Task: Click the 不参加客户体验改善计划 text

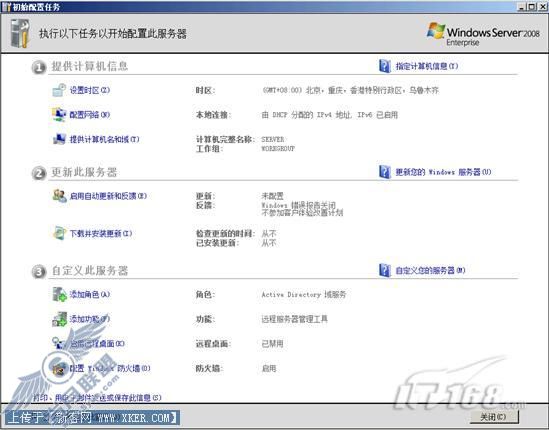Action: tap(302, 213)
